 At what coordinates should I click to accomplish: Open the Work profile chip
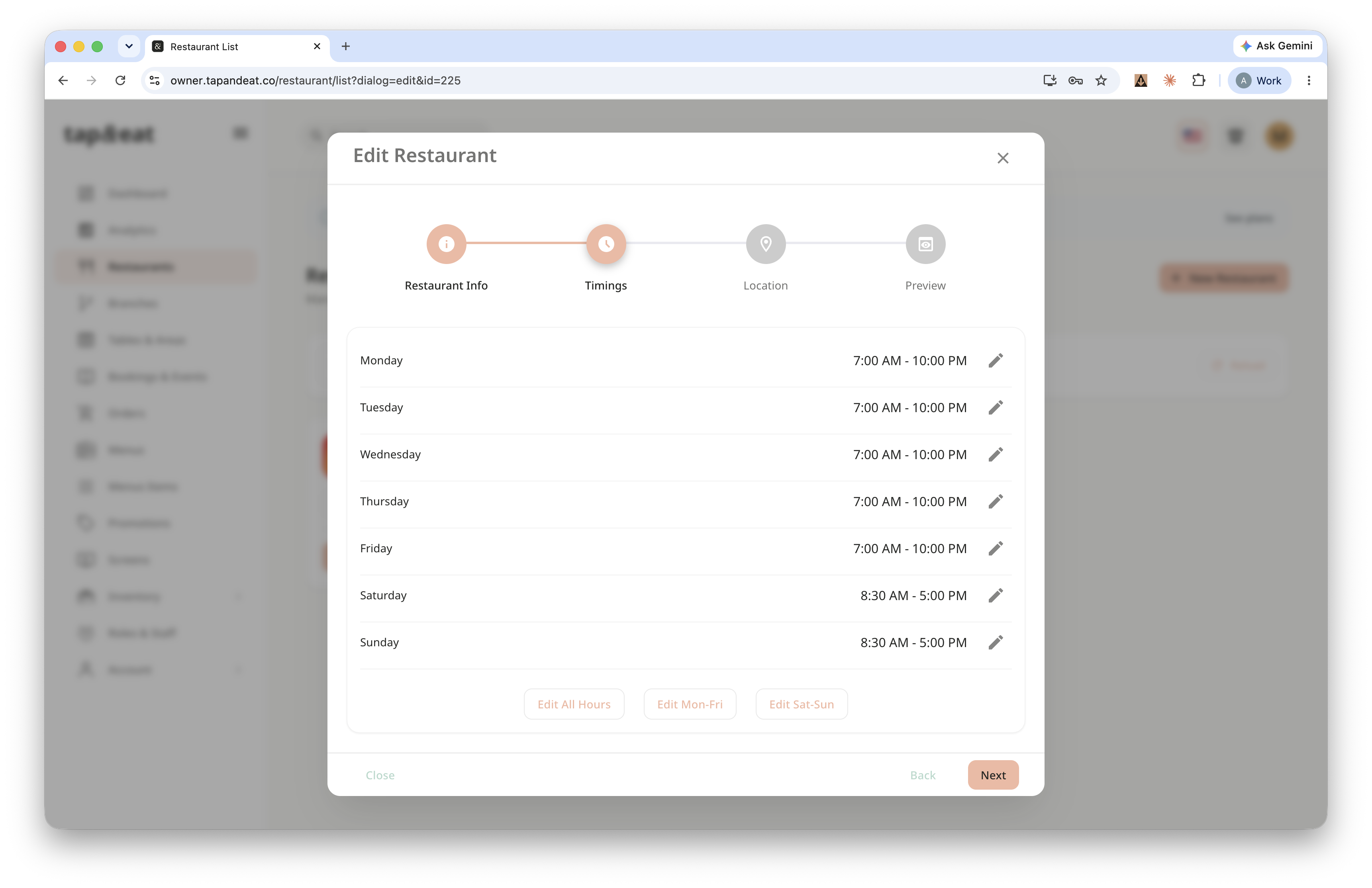tap(1259, 81)
